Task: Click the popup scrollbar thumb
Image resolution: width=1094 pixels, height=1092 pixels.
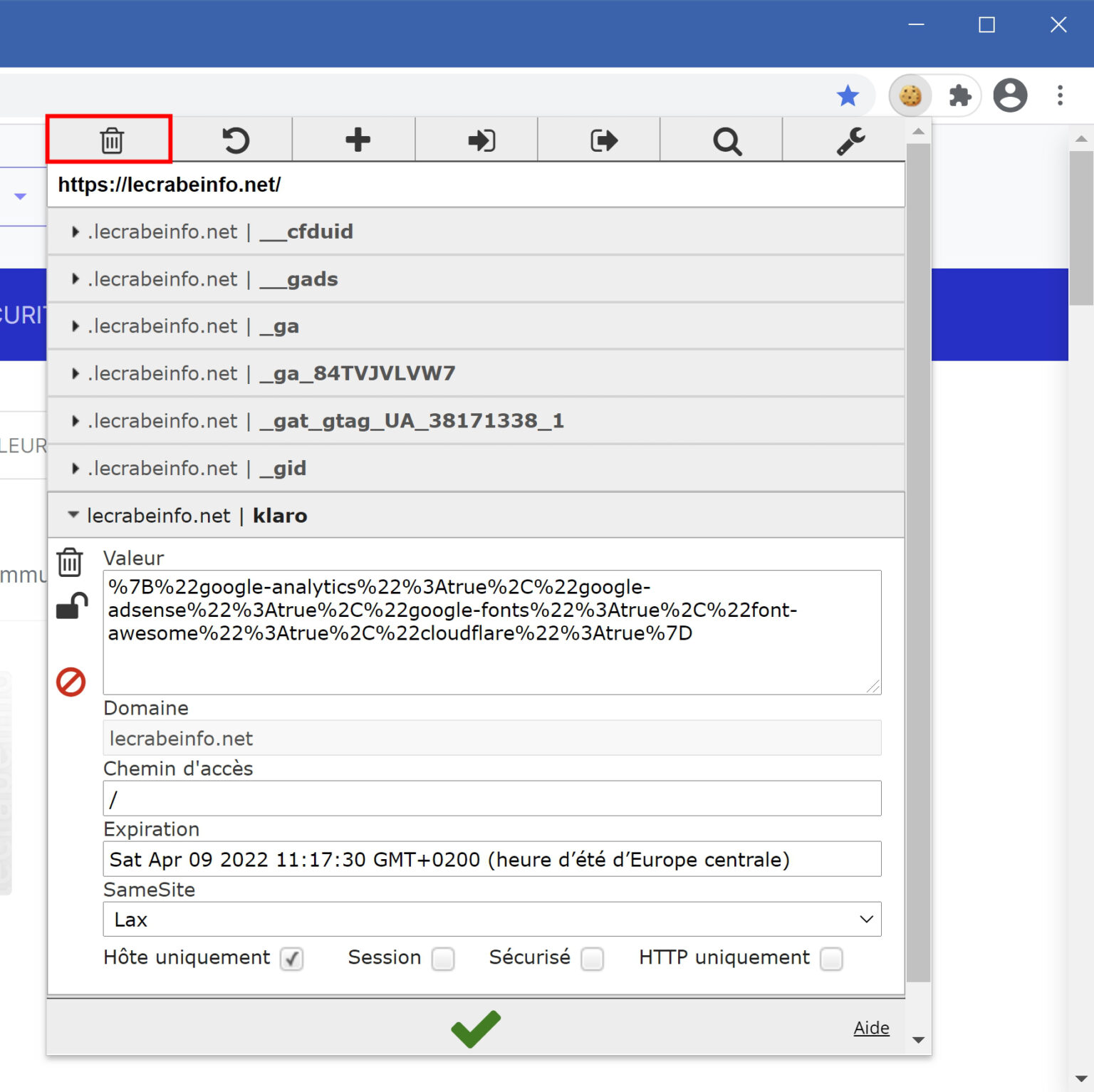Action: coord(918,563)
